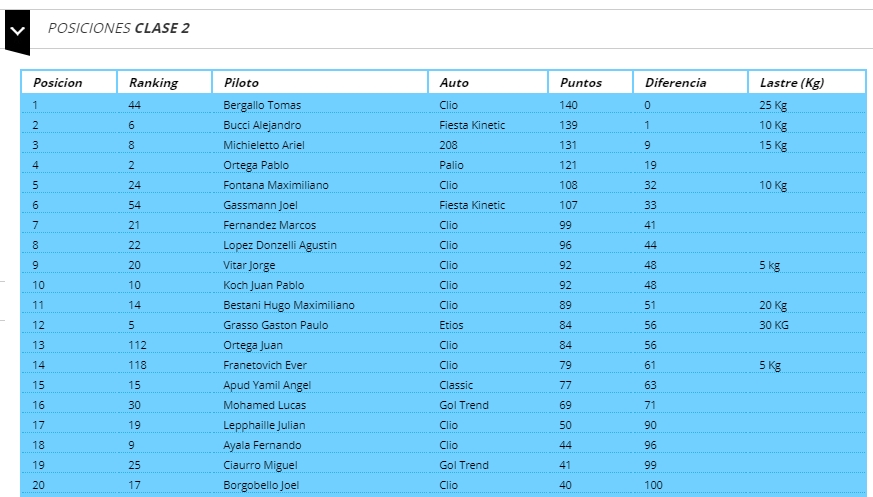Click the Diferencia column header
This screenshot has width=873, height=497.
tap(675, 83)
